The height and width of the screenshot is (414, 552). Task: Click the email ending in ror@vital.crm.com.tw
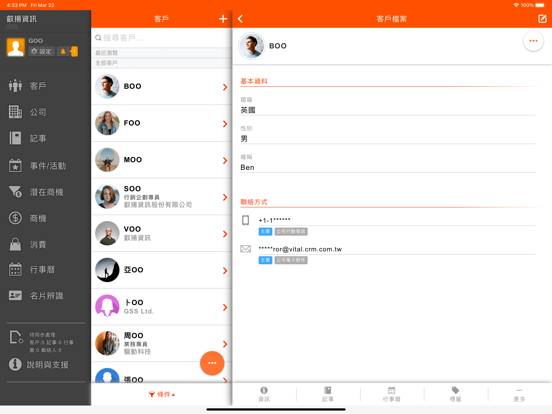(x=300, y=249)
